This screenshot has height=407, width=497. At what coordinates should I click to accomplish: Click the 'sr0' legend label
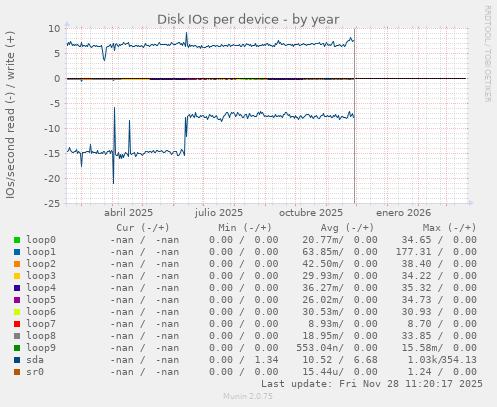[x=35, y=372]
